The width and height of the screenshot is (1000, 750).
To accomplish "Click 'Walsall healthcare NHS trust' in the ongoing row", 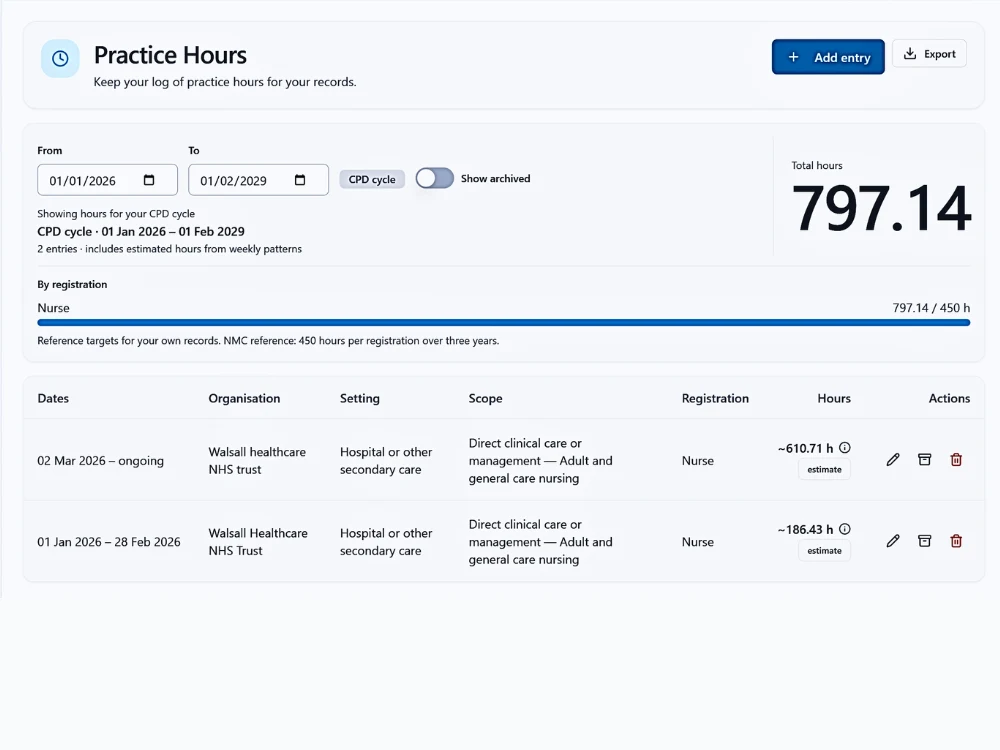I will pyautogui.click(x=257, y=460).
